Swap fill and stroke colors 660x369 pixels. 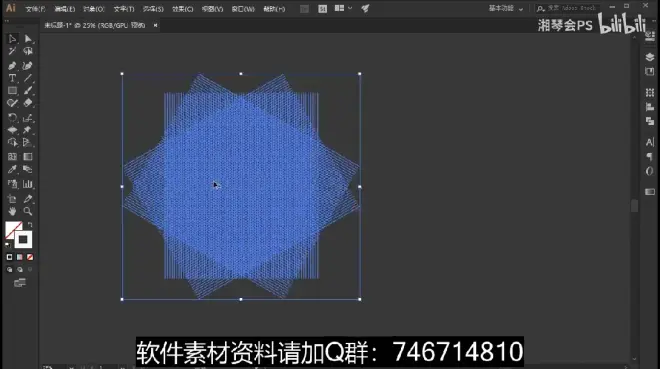click(30, 225)
